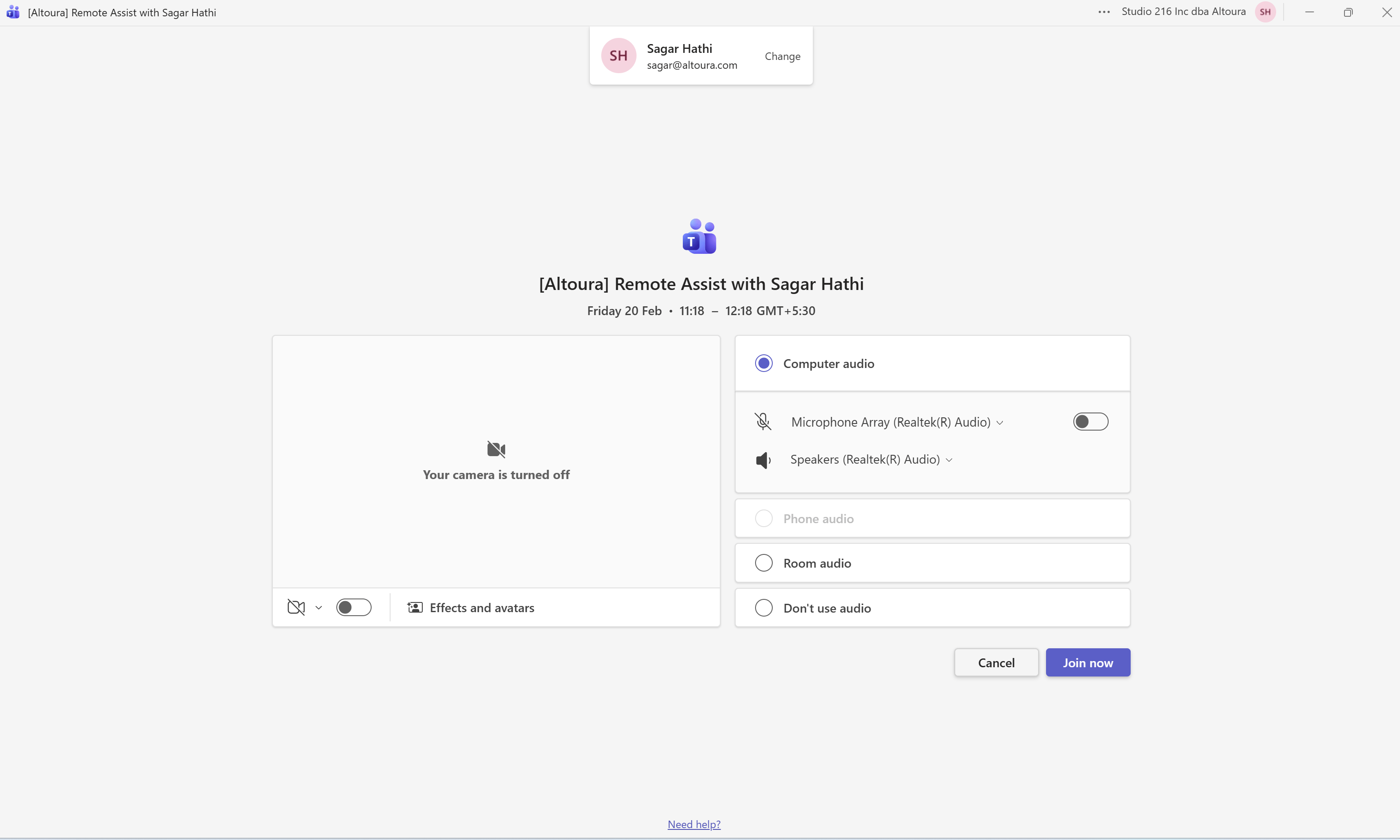Click the camera icon beside the video toggle
This screenshot has width=1400, height=840.
point(296,607)
